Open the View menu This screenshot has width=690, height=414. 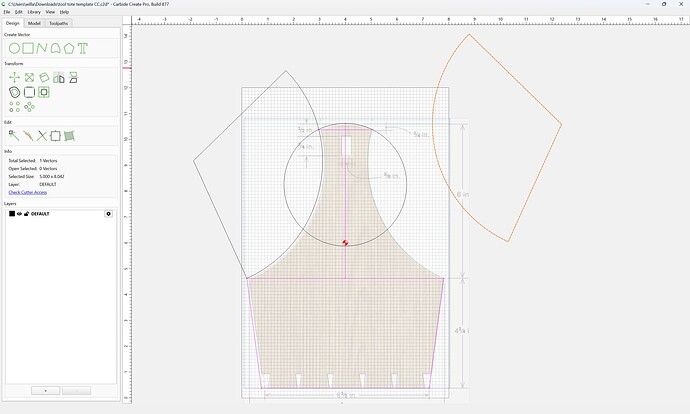(50, 12)
